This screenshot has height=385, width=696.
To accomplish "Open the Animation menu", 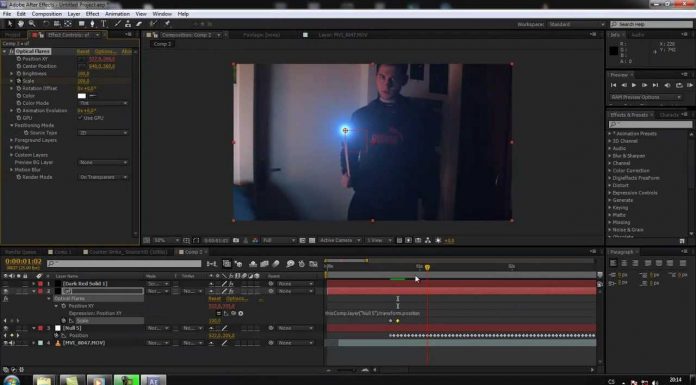I will click(x=117, y=14).
